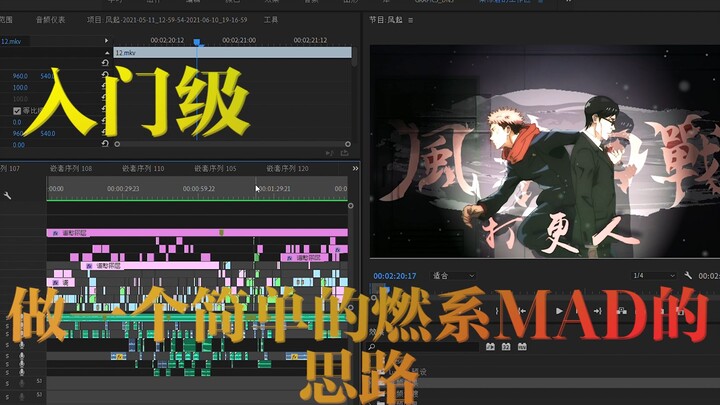Click the effect controls playhead marker
This screenshot has height=405, width=720.
point(197,42)
